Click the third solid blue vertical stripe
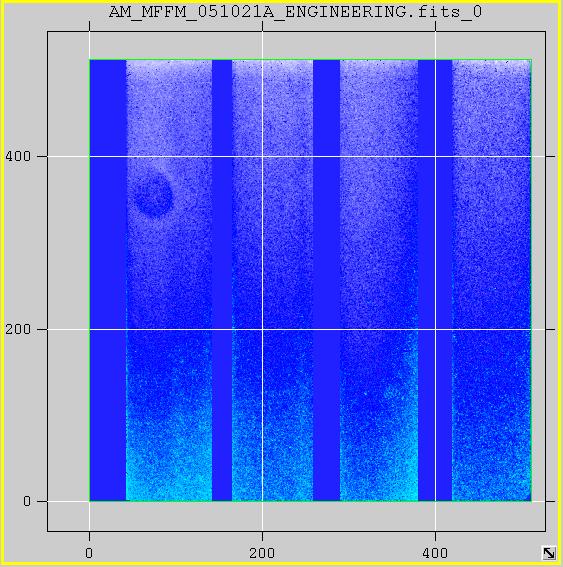 click(327, 280)
